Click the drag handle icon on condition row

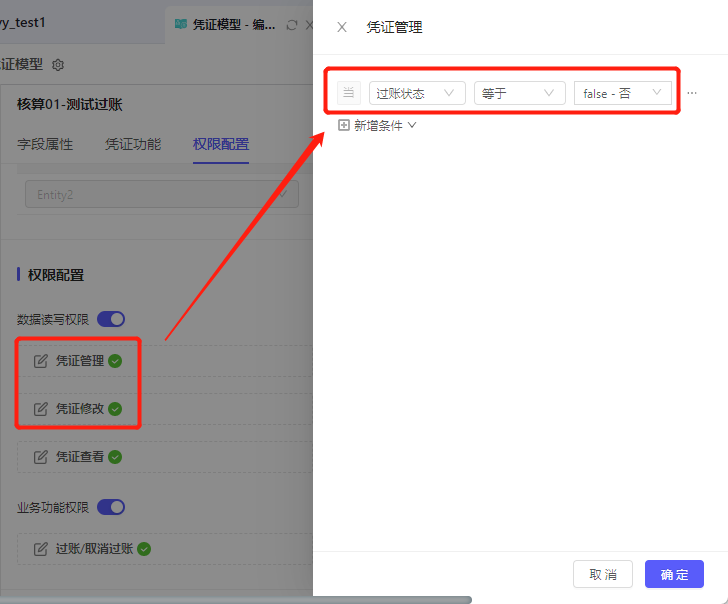click(x=348, y=93)
